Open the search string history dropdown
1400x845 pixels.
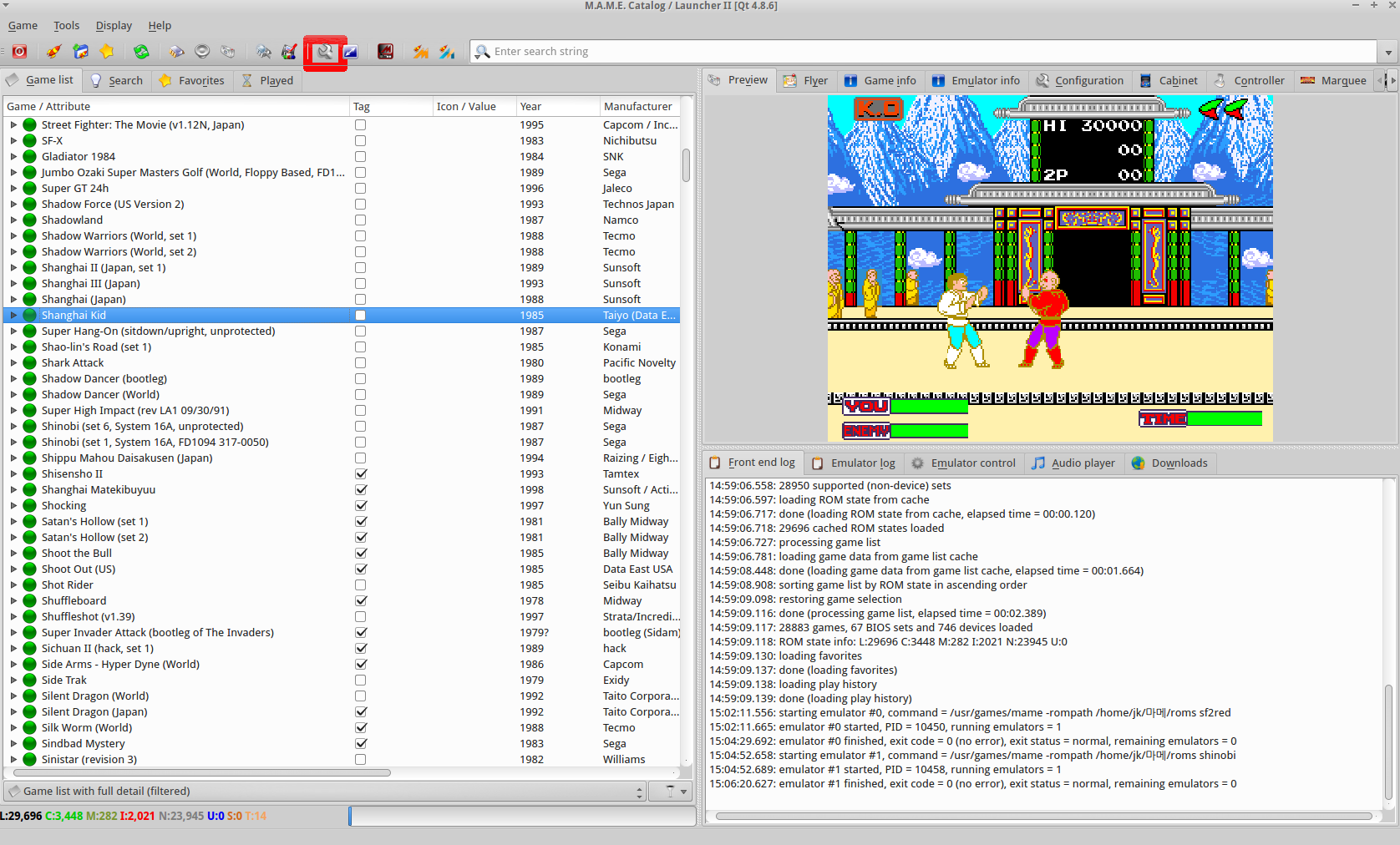coord(1388,52)
